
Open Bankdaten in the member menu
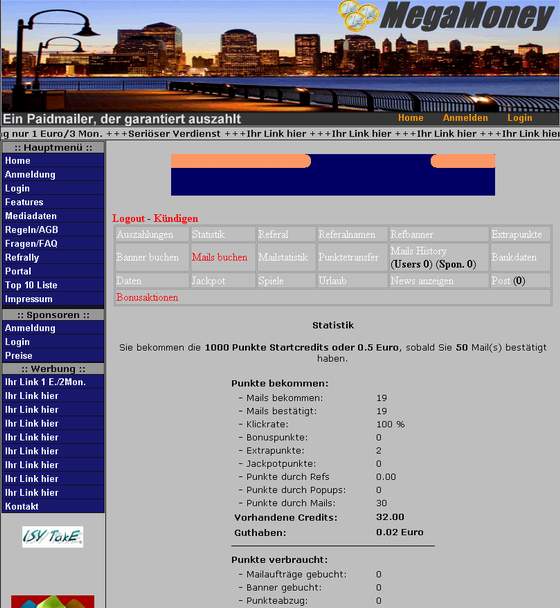click(514, 257)
